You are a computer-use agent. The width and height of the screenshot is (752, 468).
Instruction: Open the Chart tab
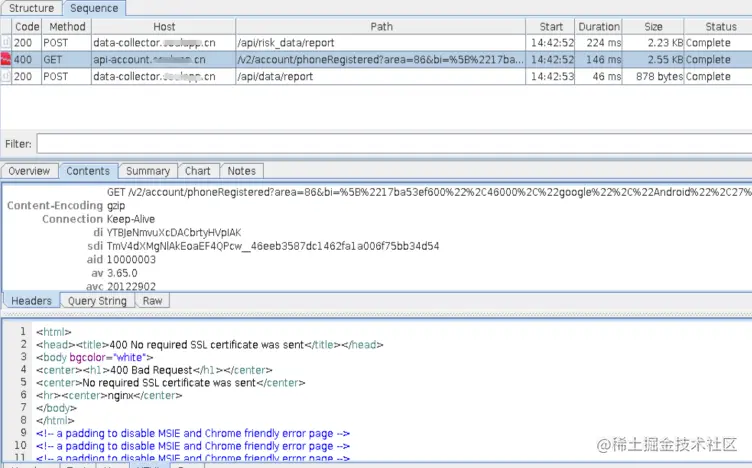click(198, 171)
